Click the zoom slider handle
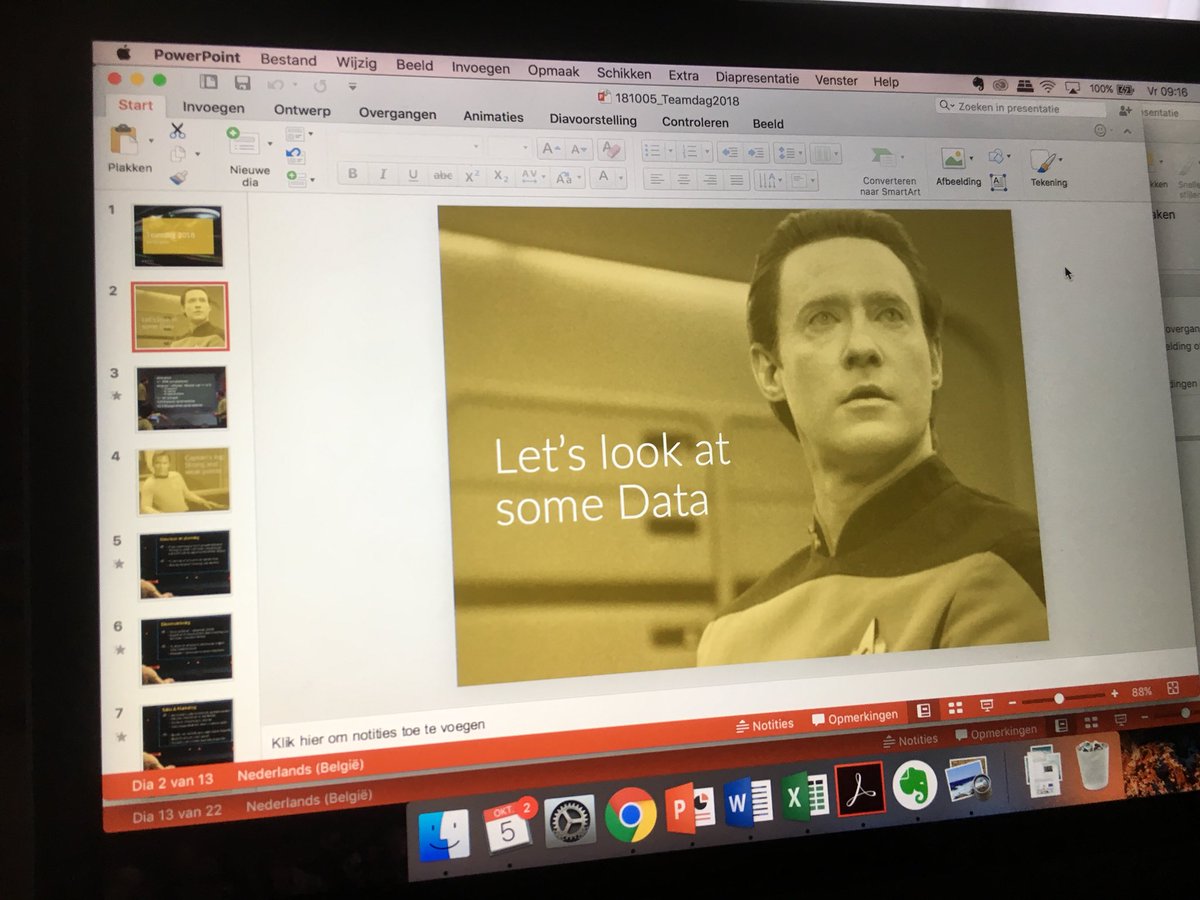 pyautogui.click(x=1059, y=697)
